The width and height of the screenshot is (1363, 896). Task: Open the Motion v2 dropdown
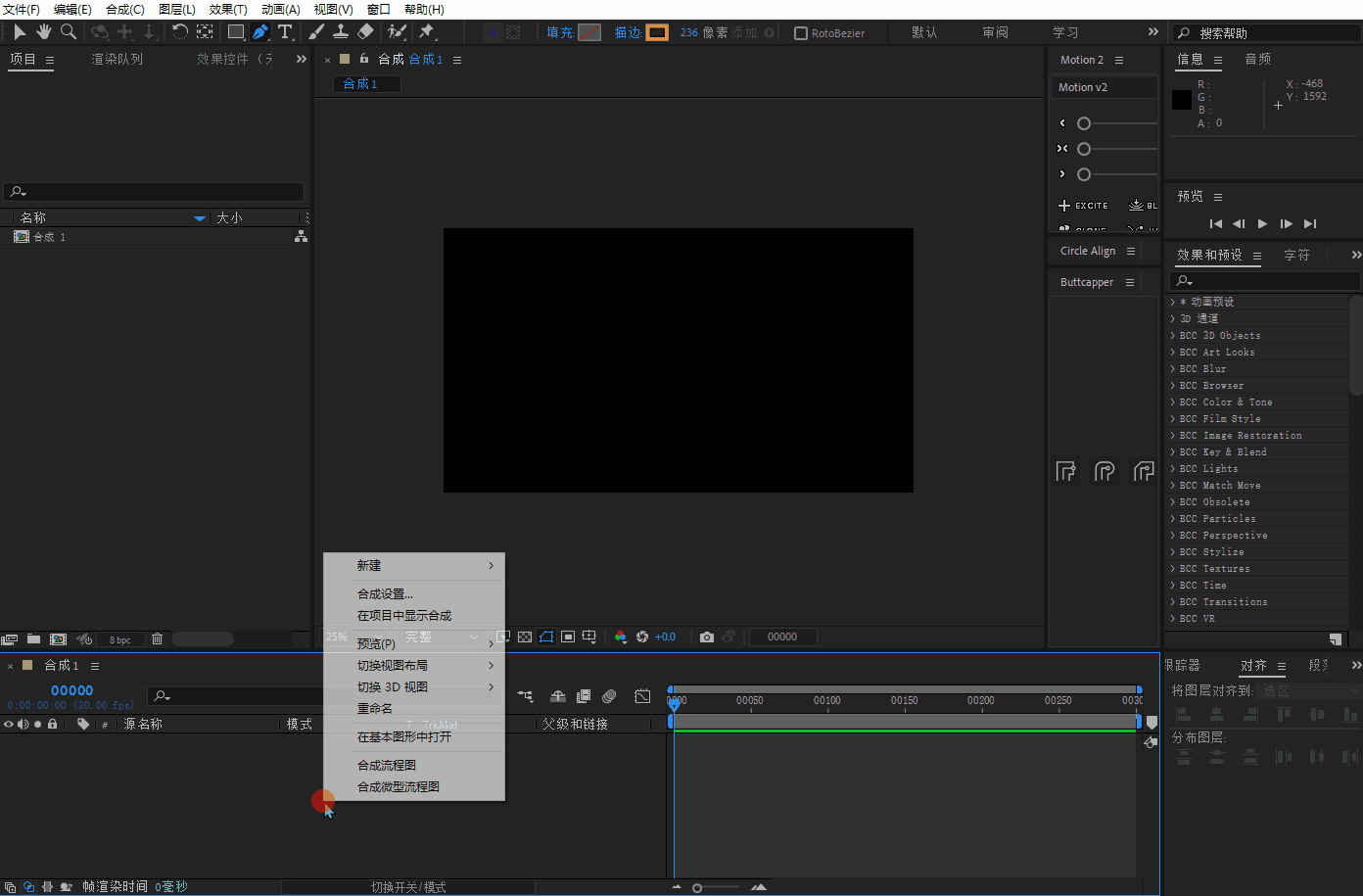[1104, 87]
